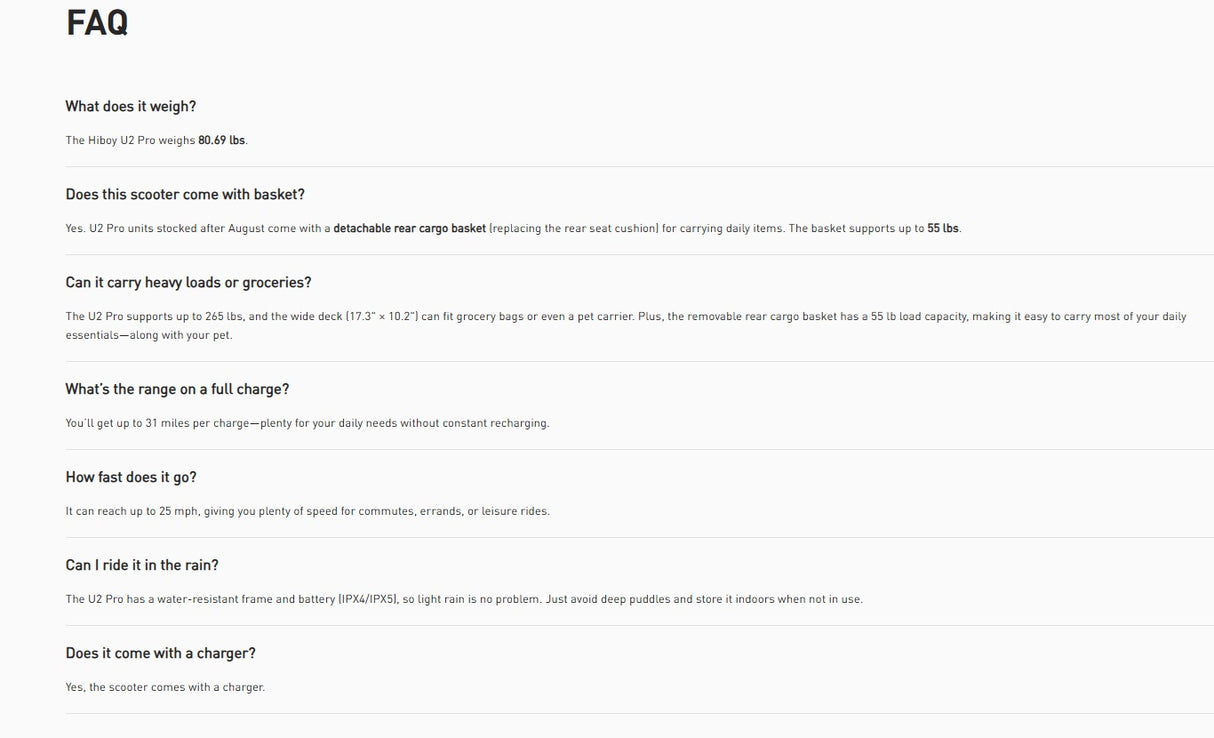
Task: Click the answer mentioning 265 lbs support
Action: [626, 325]
